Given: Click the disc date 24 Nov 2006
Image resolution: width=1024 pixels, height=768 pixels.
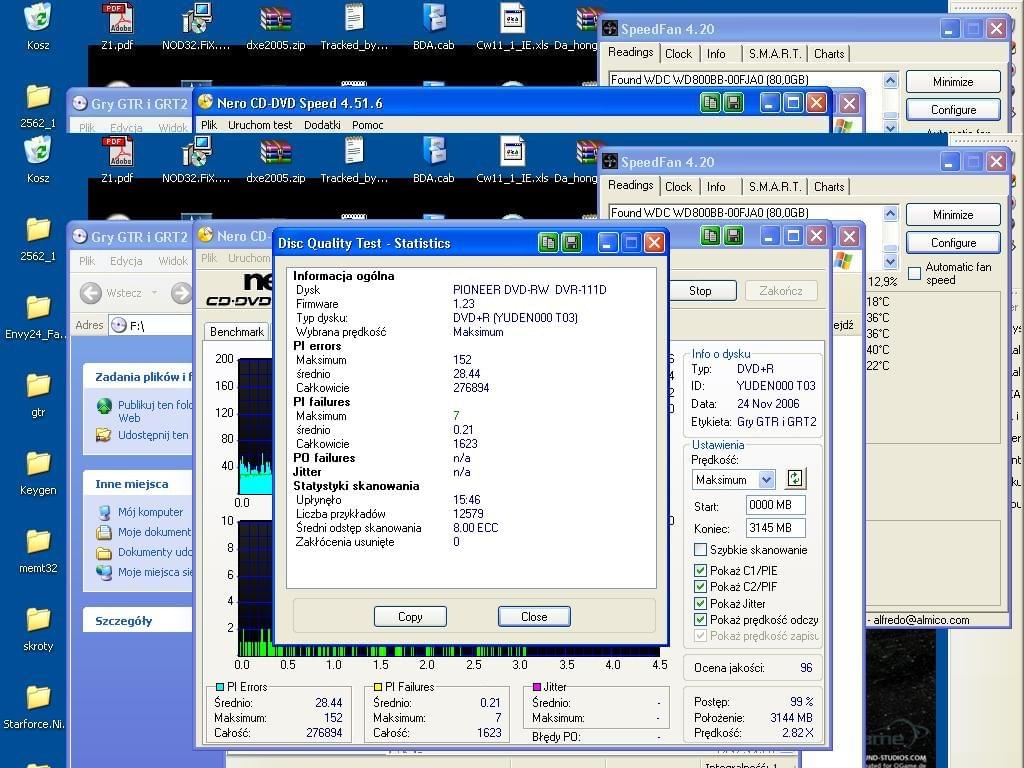Looking at the screenshot, I should pyautogui.click(x=768, y=404).
